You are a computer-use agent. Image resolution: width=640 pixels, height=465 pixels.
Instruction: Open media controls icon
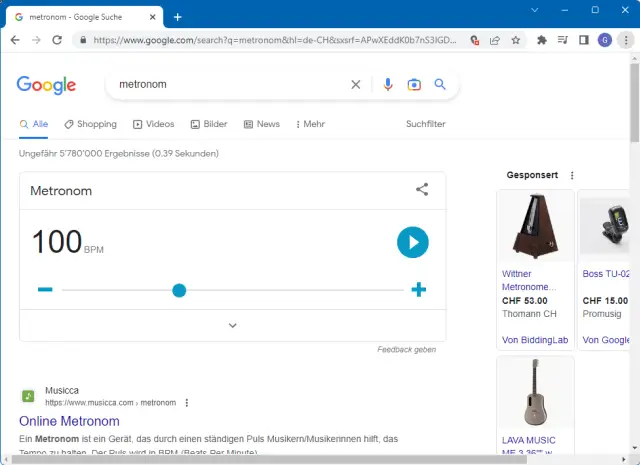pos(562,40)
